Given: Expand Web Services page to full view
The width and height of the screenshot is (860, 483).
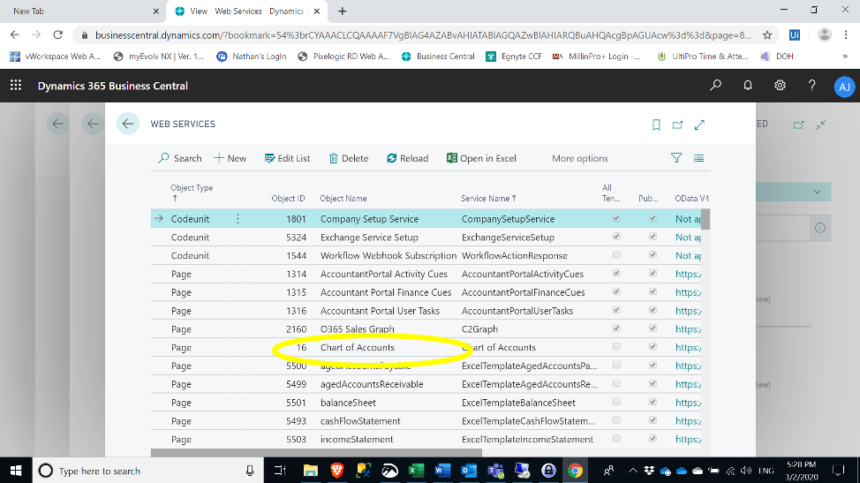Looking at the screenshot, I should click(x=699, y=125).
